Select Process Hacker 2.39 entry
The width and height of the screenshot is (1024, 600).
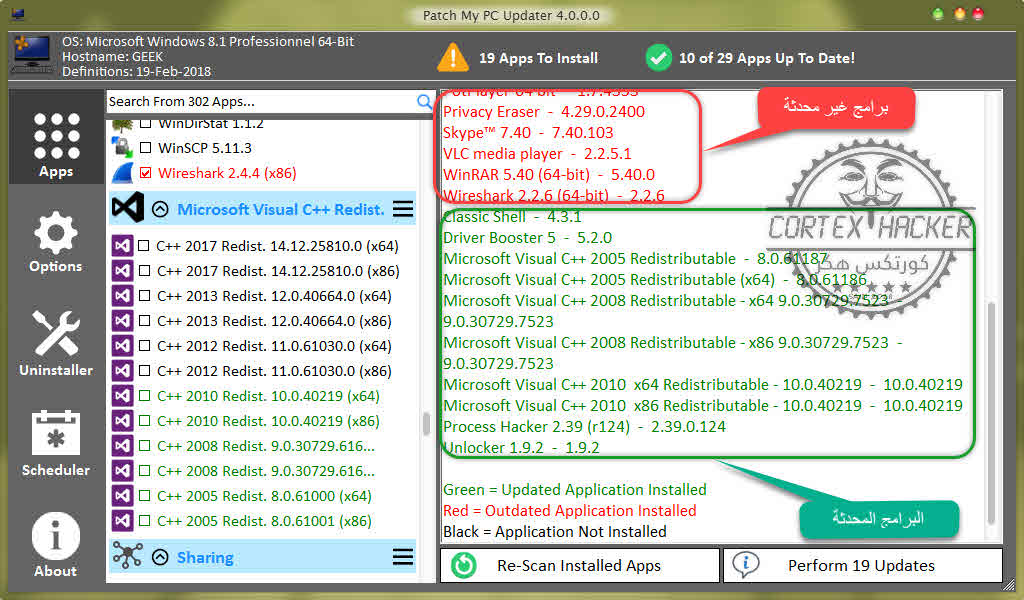pyautogui.click(x=584, y=426)
